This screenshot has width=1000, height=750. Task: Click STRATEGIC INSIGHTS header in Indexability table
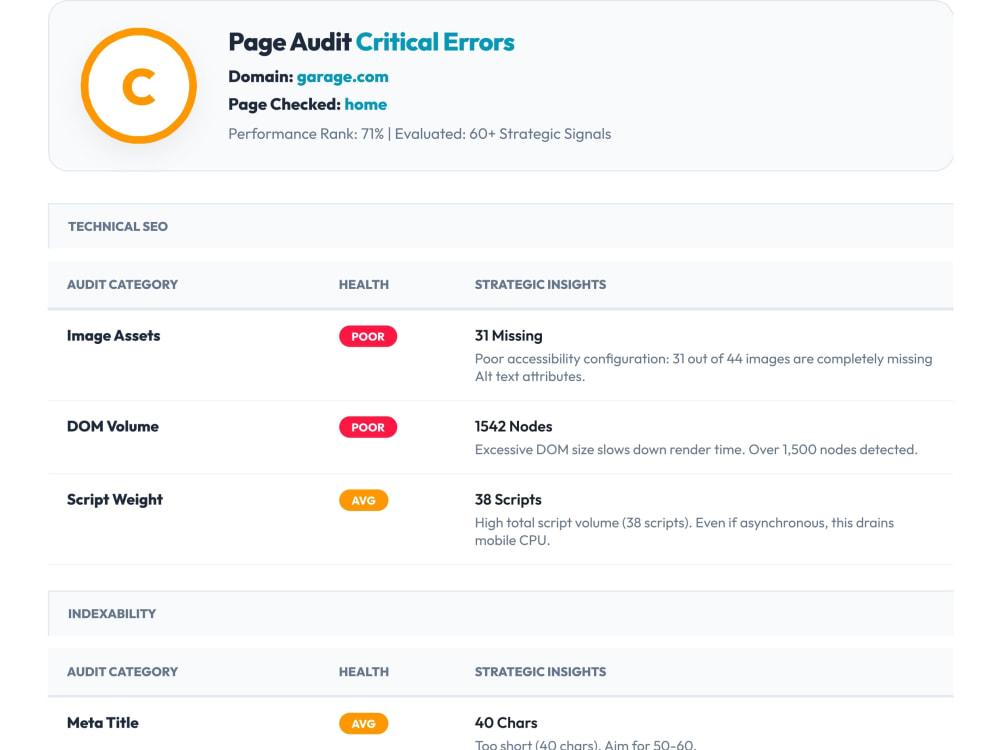point(540,672)
